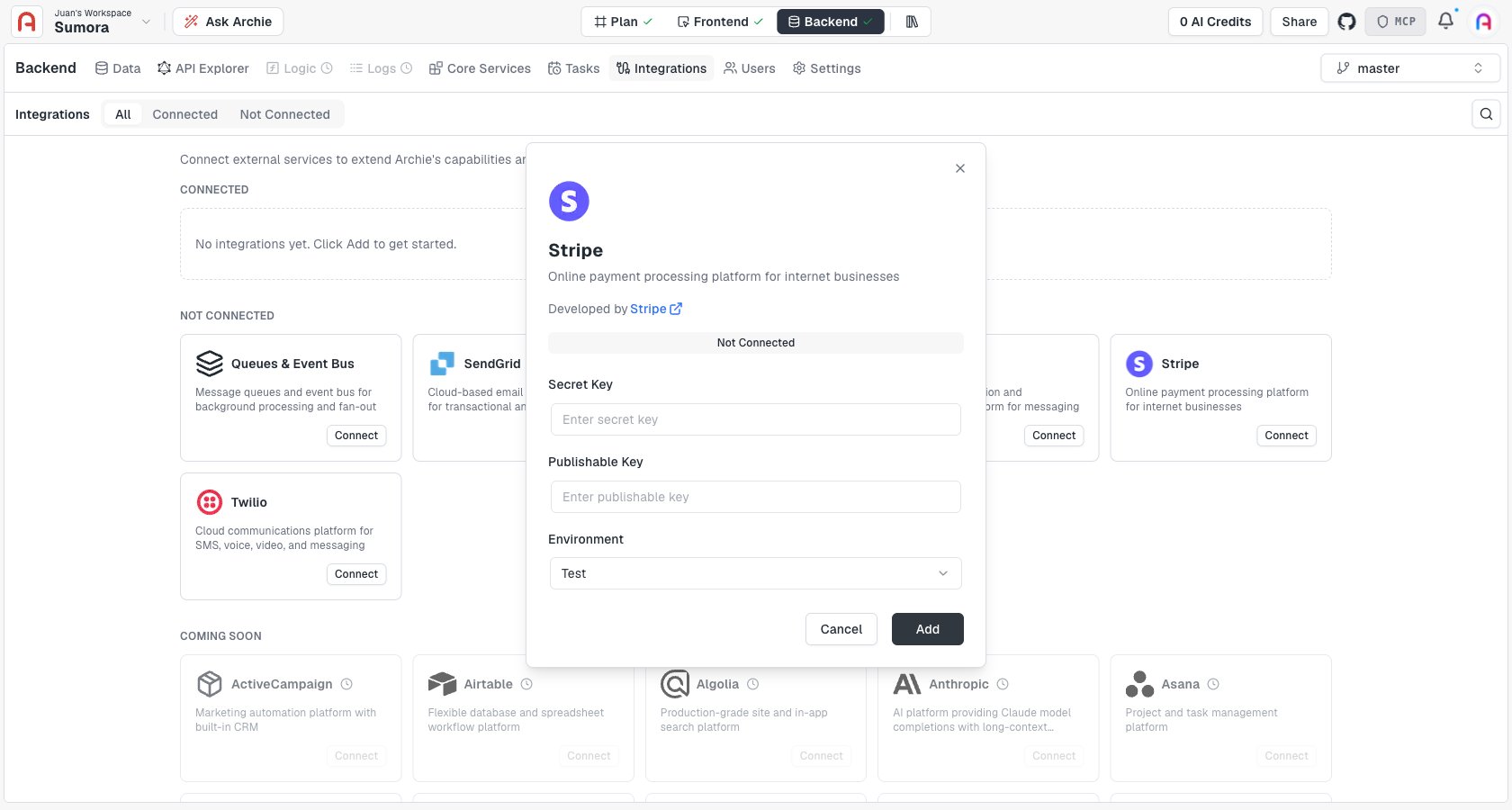1512x810 pixels.
Task: Click the Queues & Event Bus stack icon
Action: 210,364
